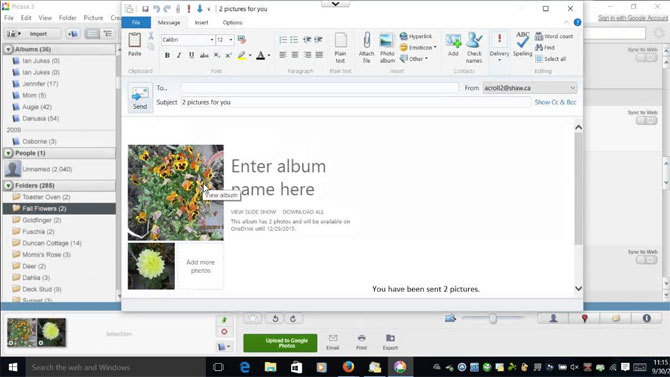This screenshot has width=670, height=377.
Task: Switch to the Insert ribbon tab
Action: click(x=201, y=23)
